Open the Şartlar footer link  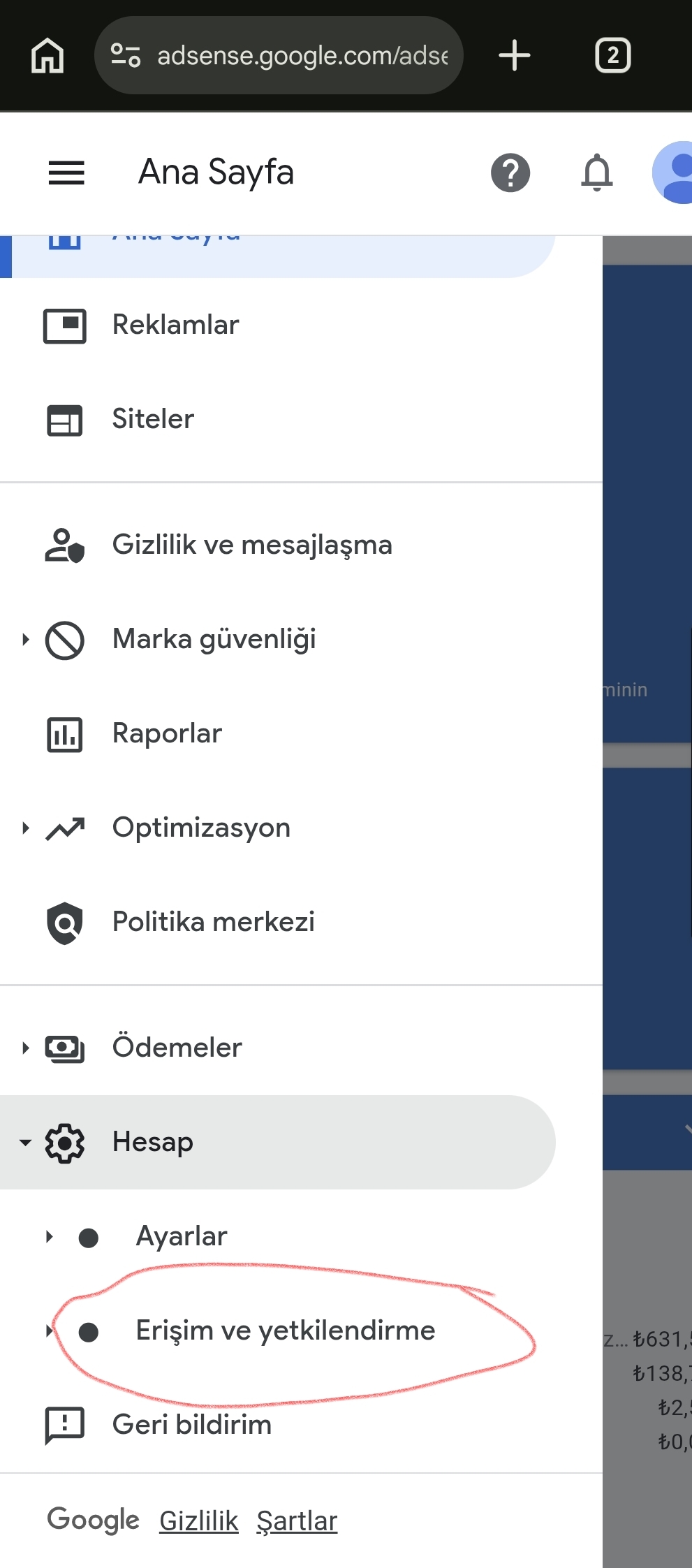point(297,1521)
